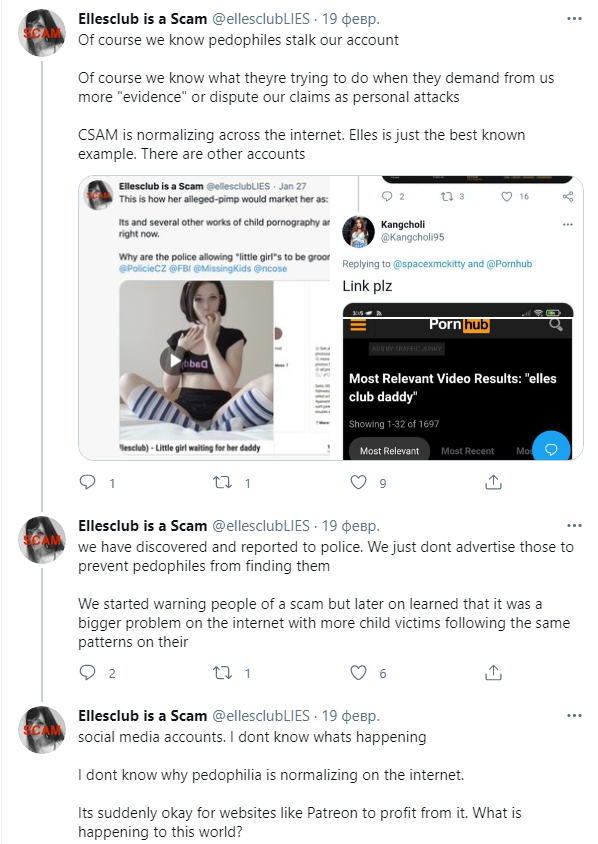598x844 pixels.
Task: Open the 19 февр. timestamp of the third tweet
Action: pyautogui.click(x=350, y=716)
